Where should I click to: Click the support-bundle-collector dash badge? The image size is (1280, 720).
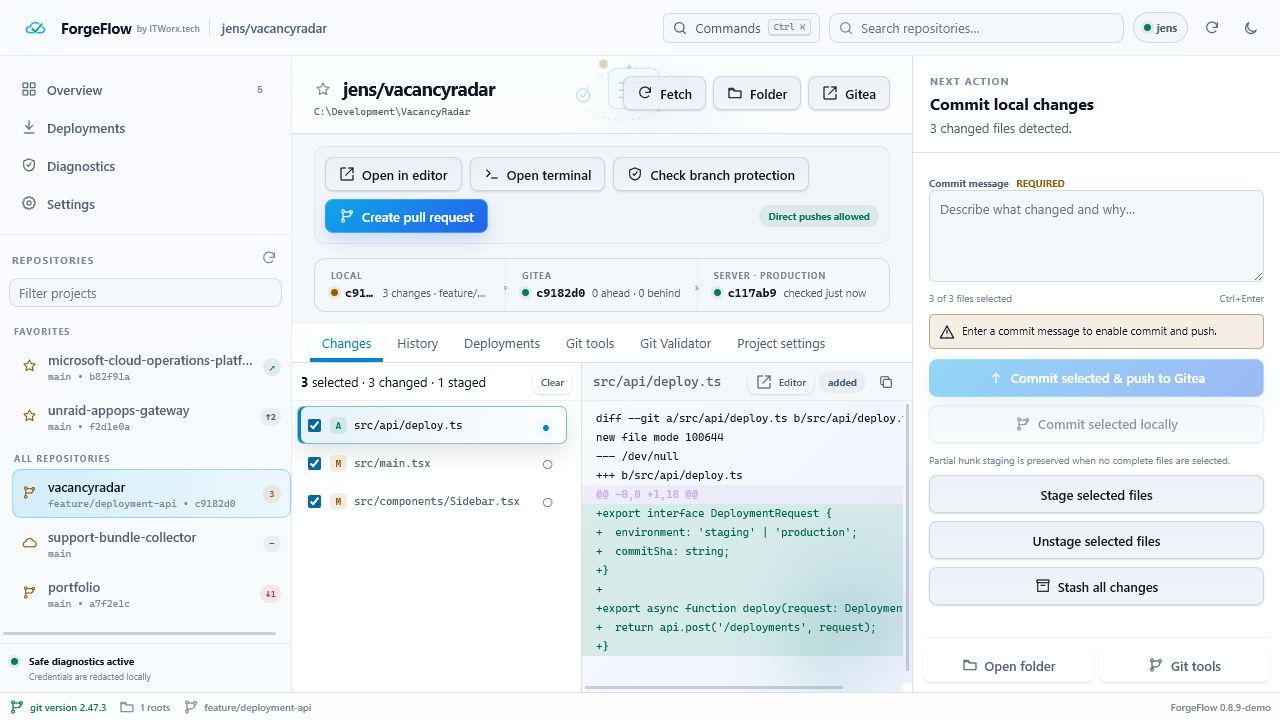point(271,544)
